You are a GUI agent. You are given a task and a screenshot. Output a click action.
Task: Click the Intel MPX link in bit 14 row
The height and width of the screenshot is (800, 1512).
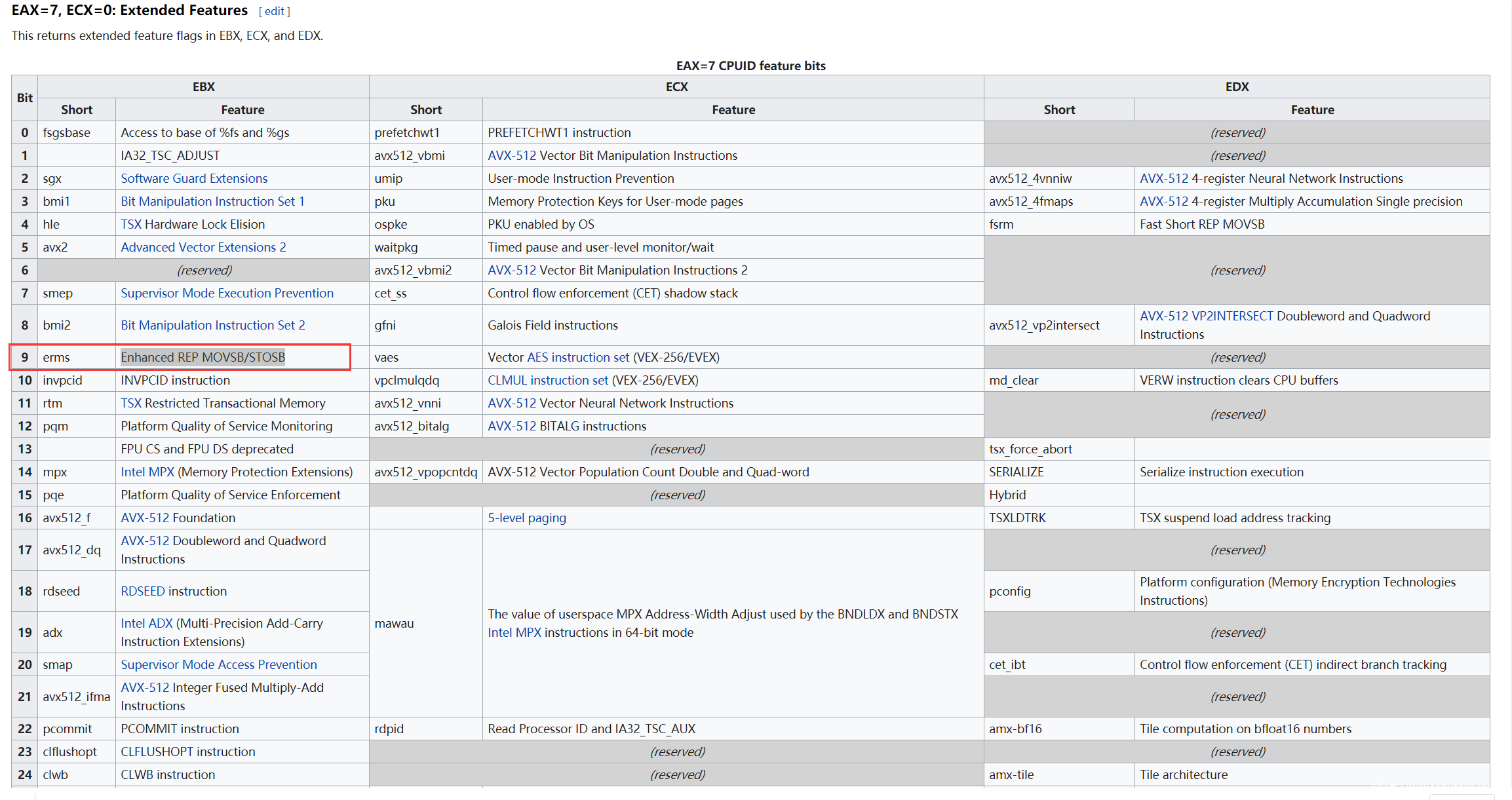coord(147,472)
